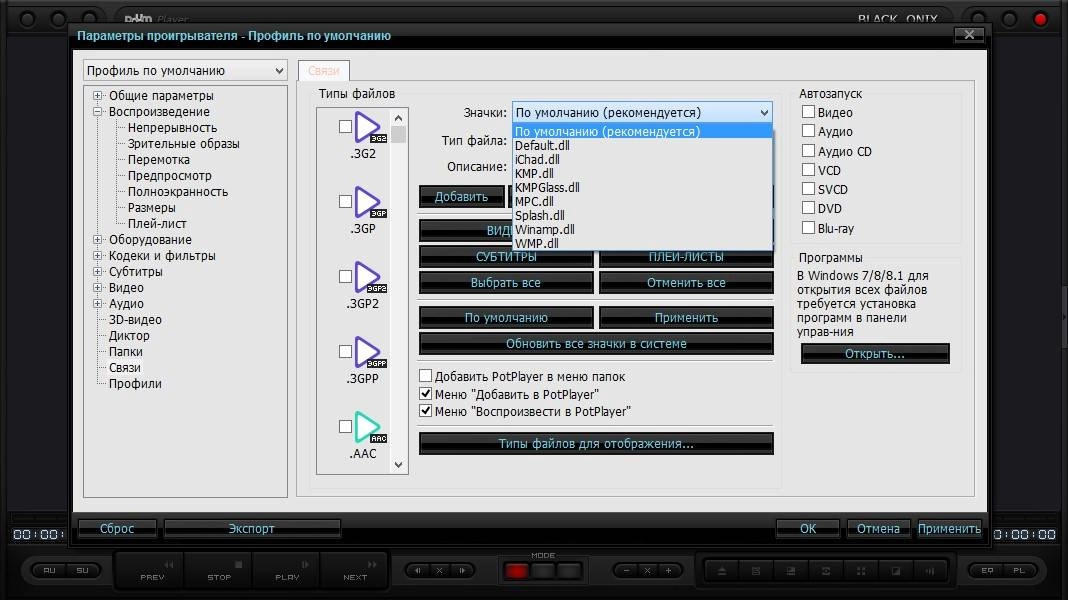
Task: Click the Добавить button
Action: [x=461, y=197]
